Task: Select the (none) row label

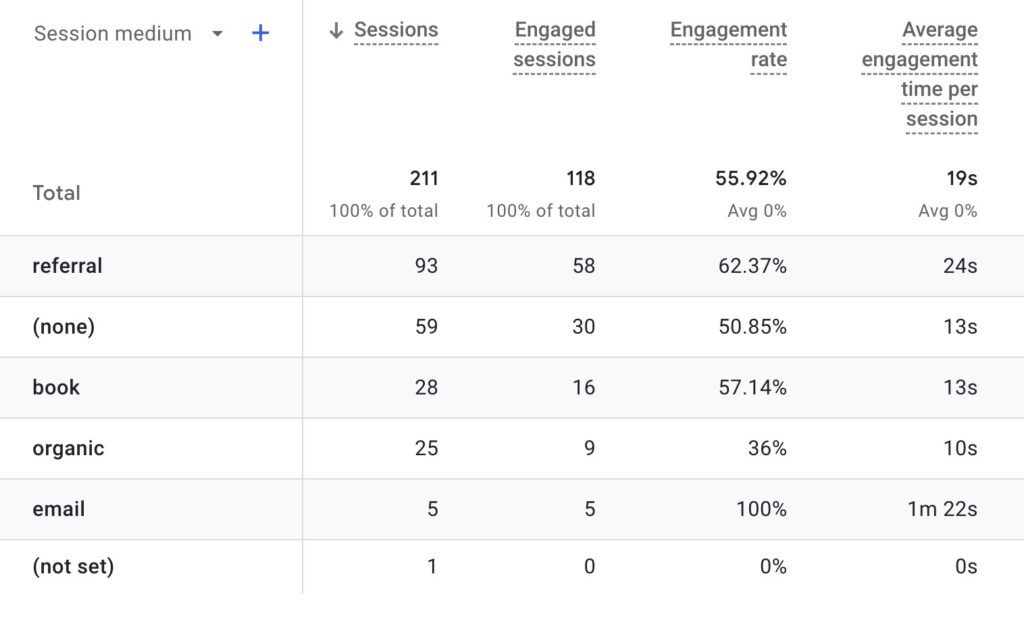Action: [x=65, y=326]
